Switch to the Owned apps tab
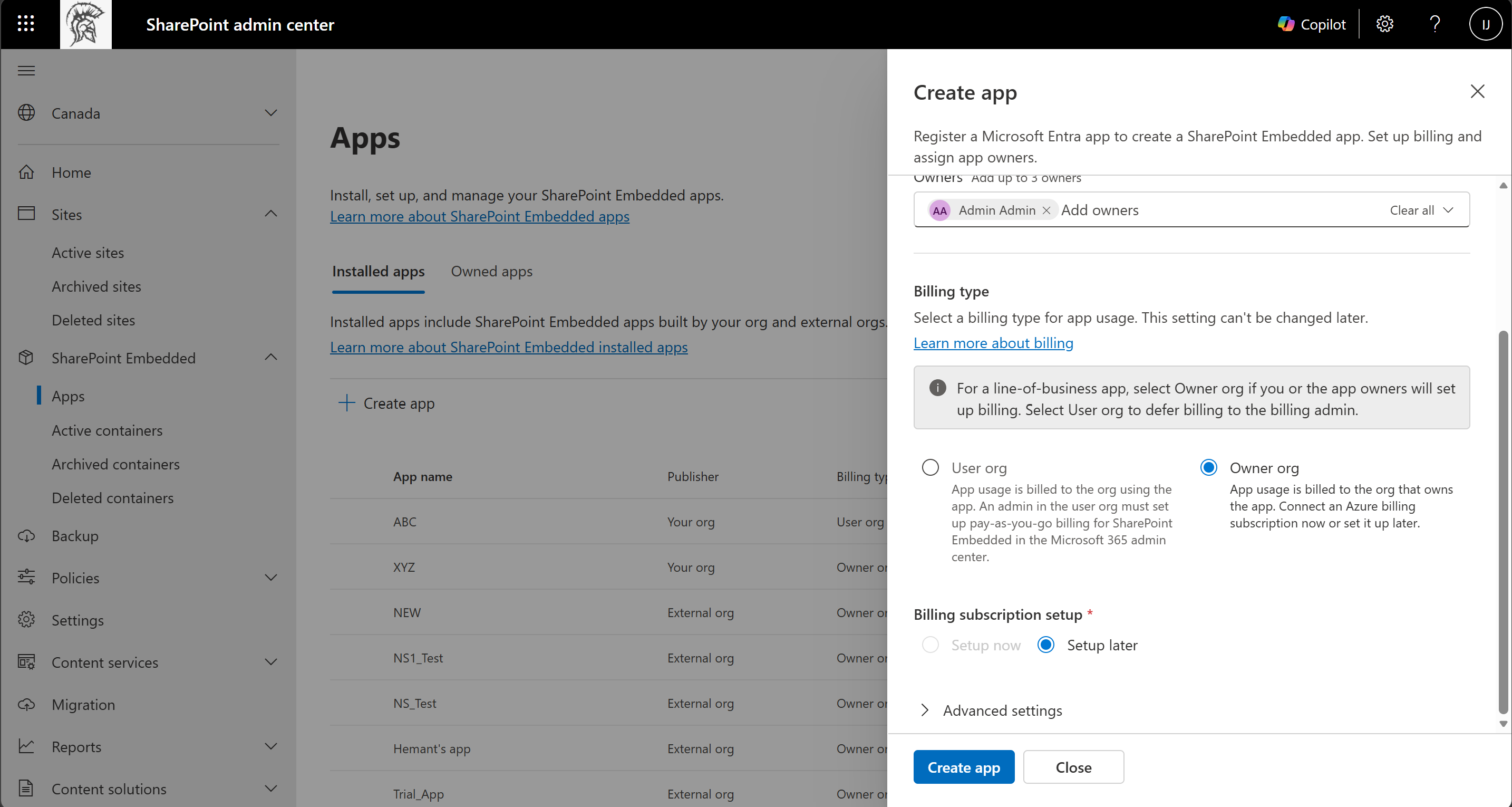 click(491, 271)
